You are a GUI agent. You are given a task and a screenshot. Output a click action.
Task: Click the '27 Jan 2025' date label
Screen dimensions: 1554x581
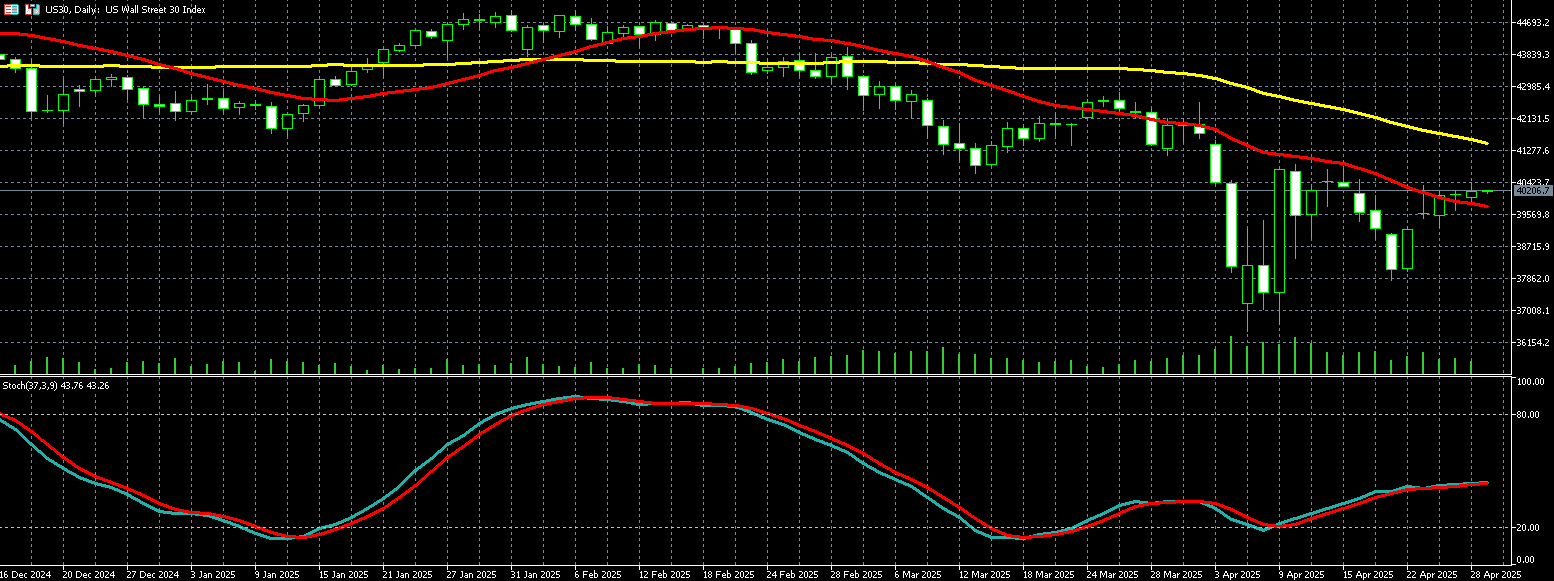point(472,575)
